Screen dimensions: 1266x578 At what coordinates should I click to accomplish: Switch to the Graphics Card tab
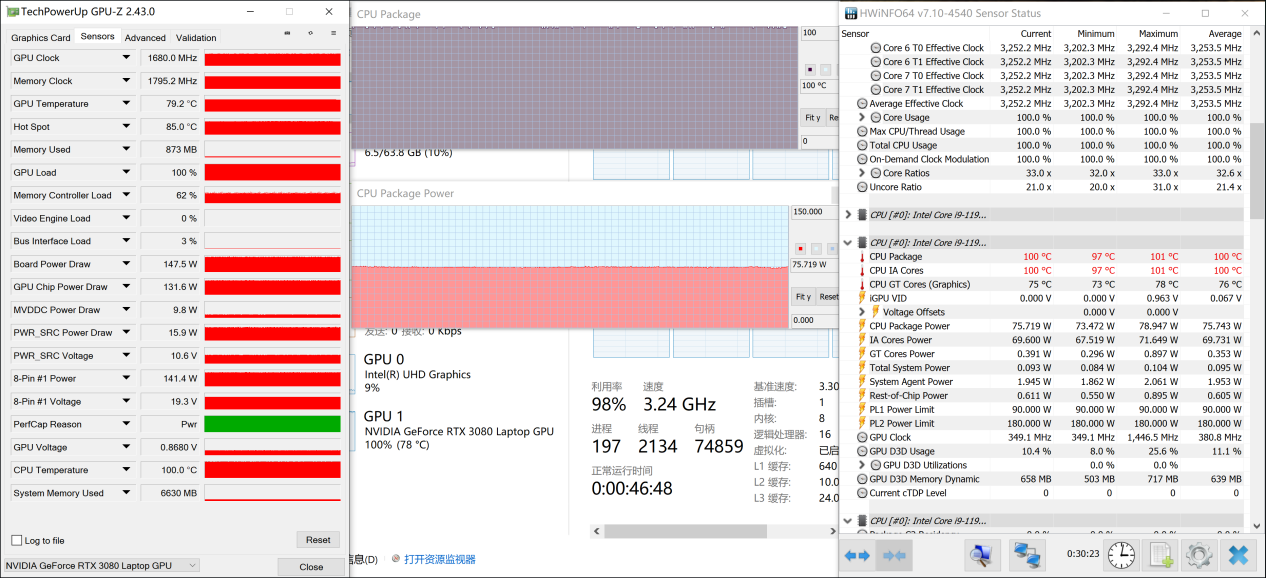pos(40,38)
